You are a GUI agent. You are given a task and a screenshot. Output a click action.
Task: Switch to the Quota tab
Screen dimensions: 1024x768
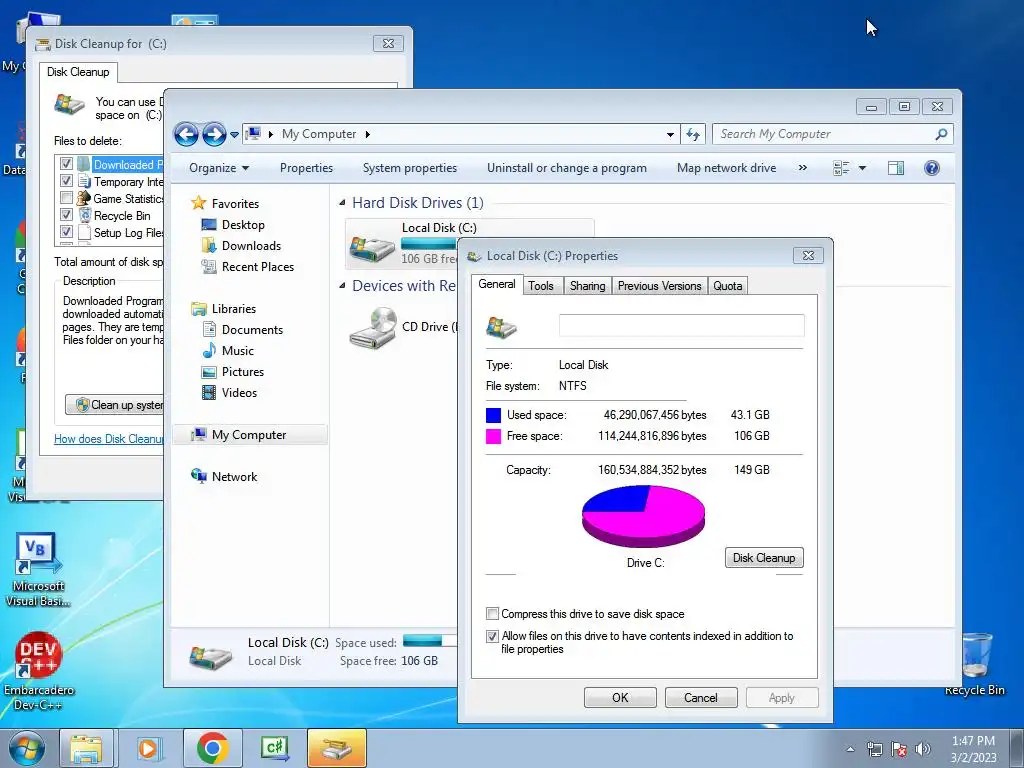tap(728, 286)
